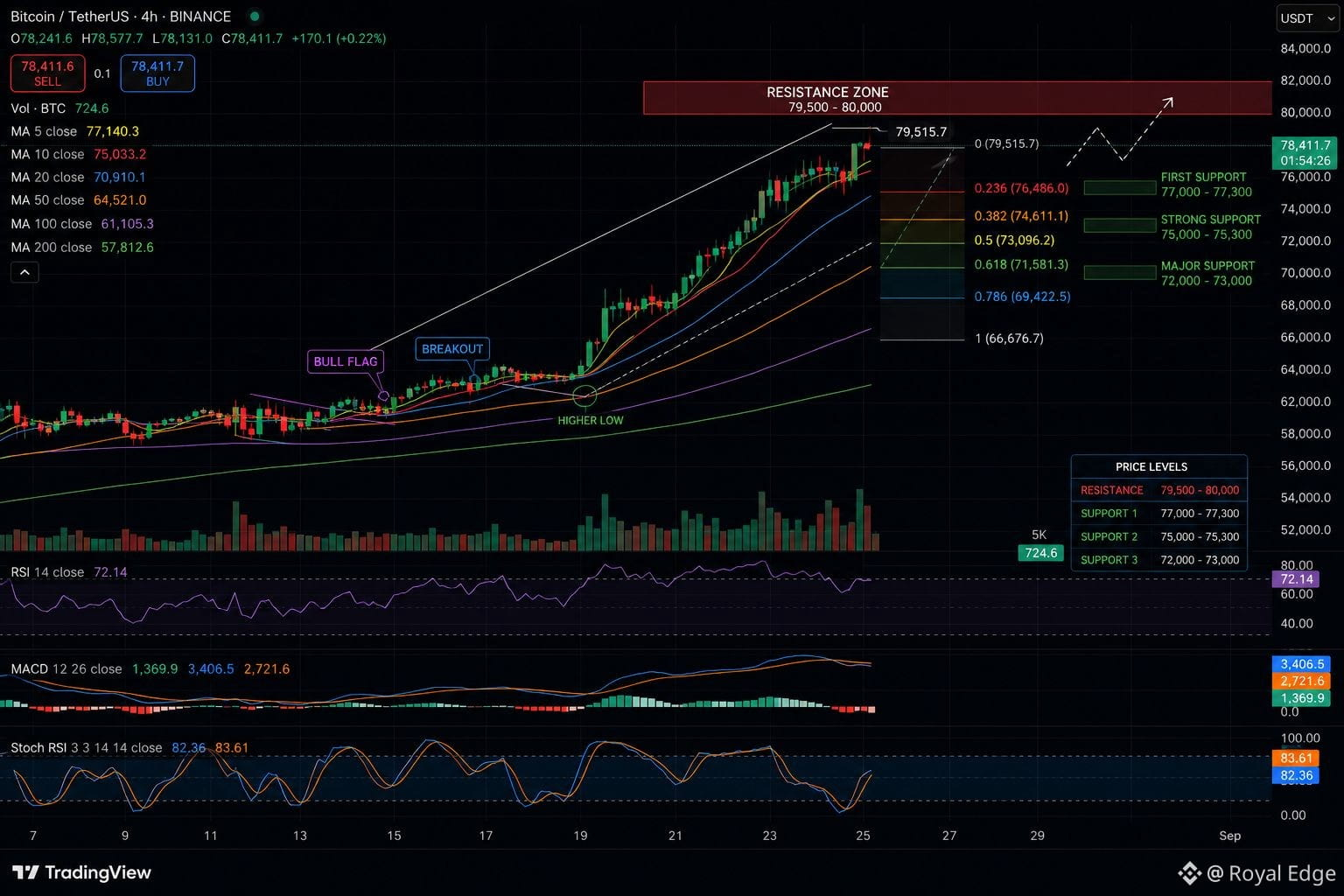The width and height of the screenshot is (1344, 896).
Task: Click the RESISTANCE row in the Price Levels table
Action: (1159, 490)
